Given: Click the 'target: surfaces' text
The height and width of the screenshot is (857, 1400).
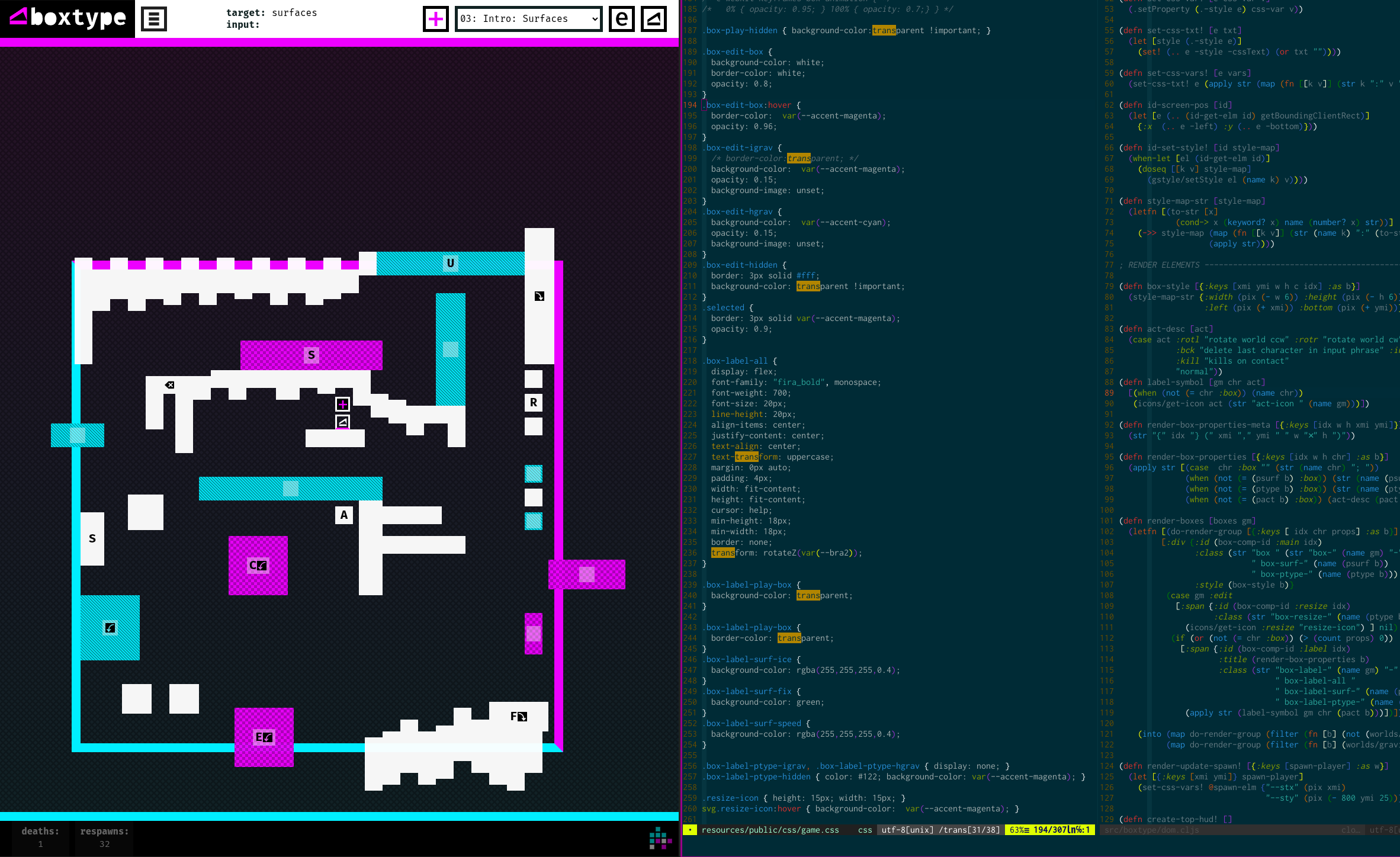Looking at the screenshot, I should coord(272,12).
